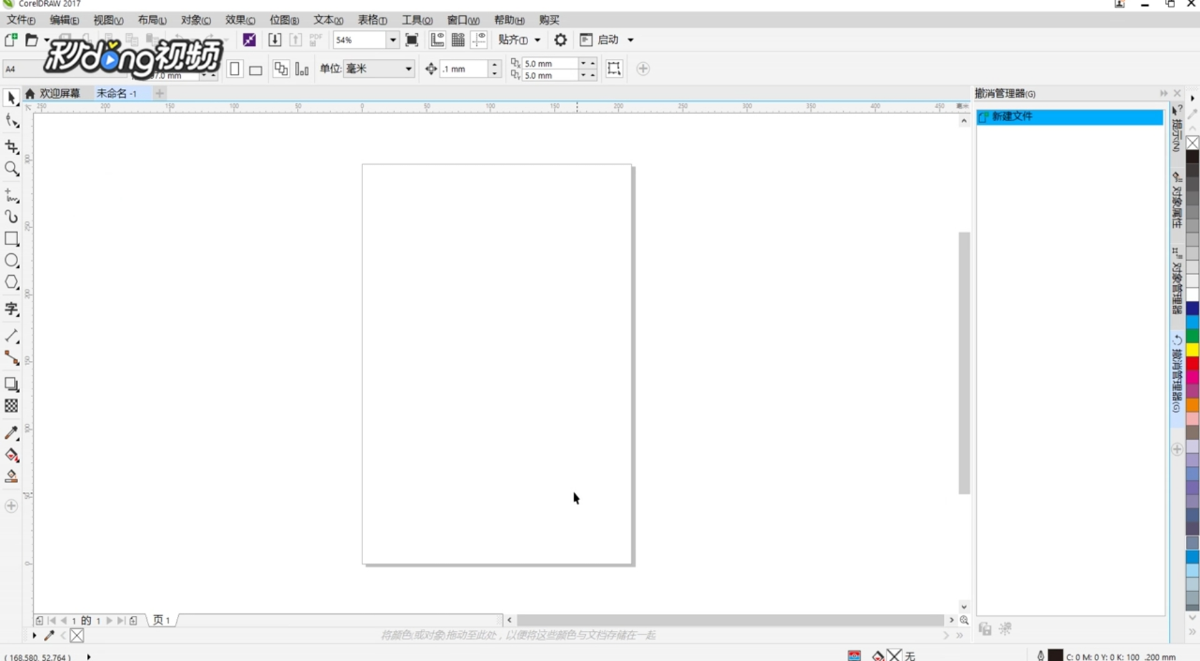Open the 对象 menu
The height and width of the screenshot is (661, 1200).
[196, 20]
